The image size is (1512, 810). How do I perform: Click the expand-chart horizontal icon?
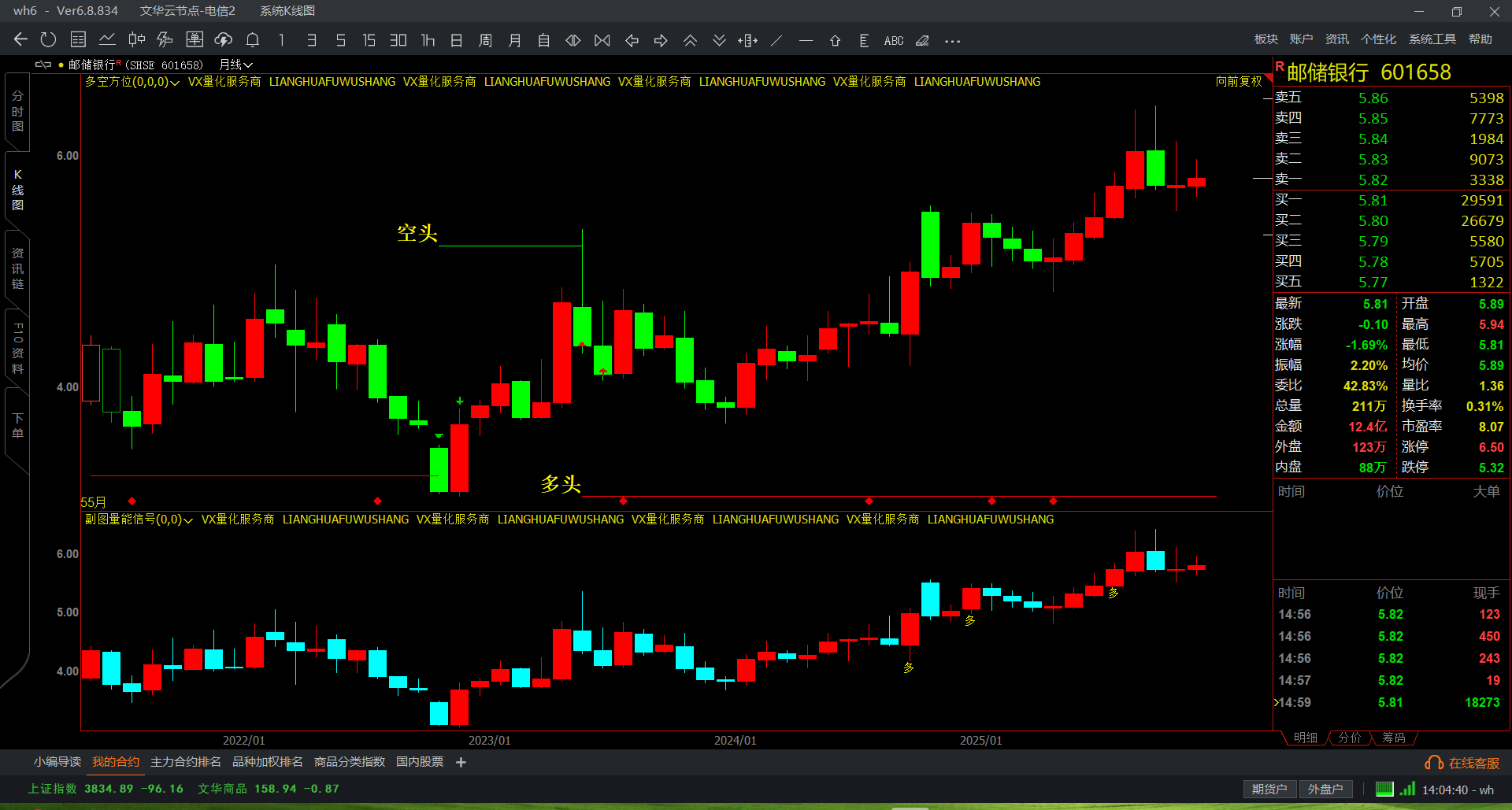(573, 40)
